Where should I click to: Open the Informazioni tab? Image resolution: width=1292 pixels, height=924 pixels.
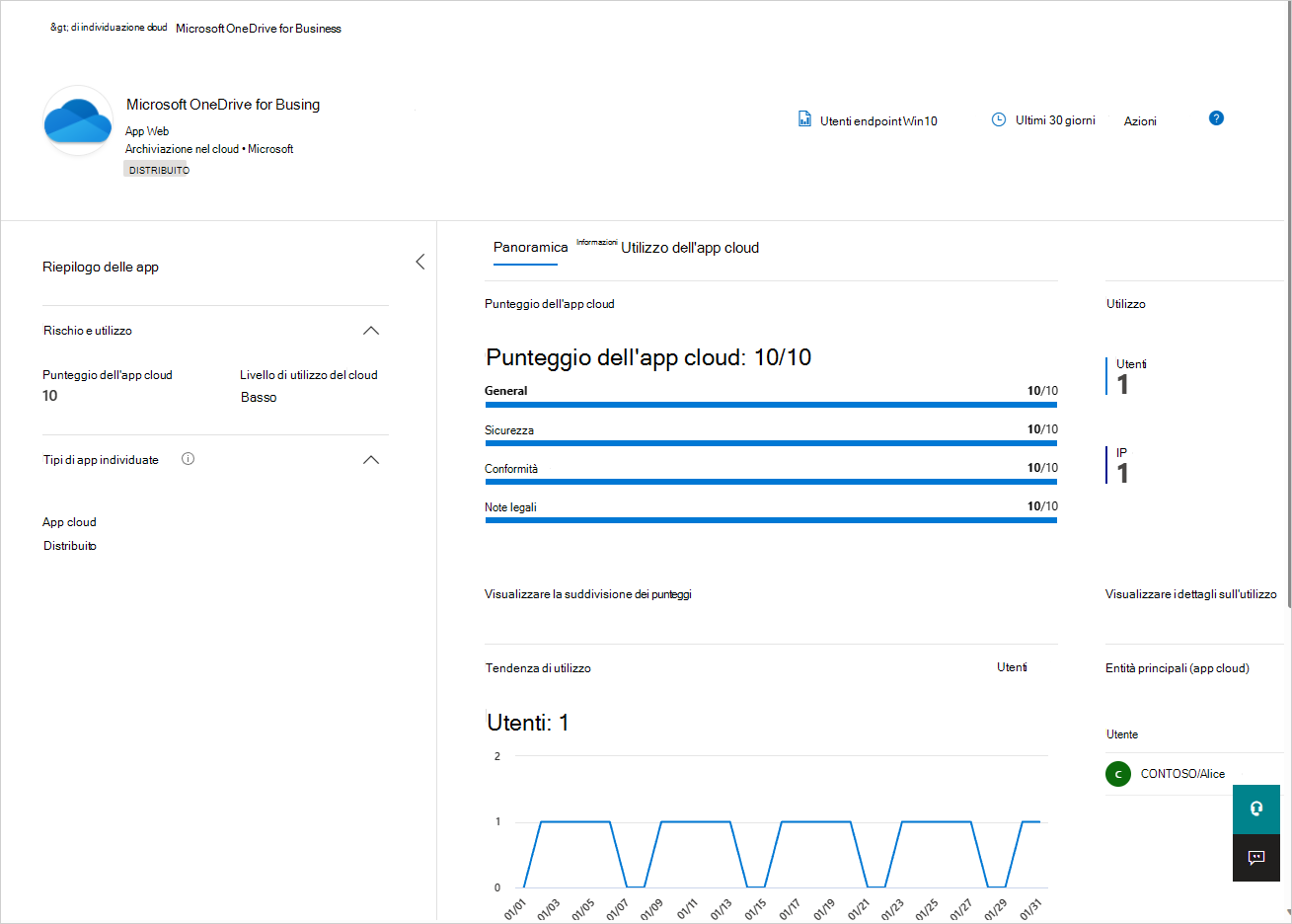click(597, 242)
